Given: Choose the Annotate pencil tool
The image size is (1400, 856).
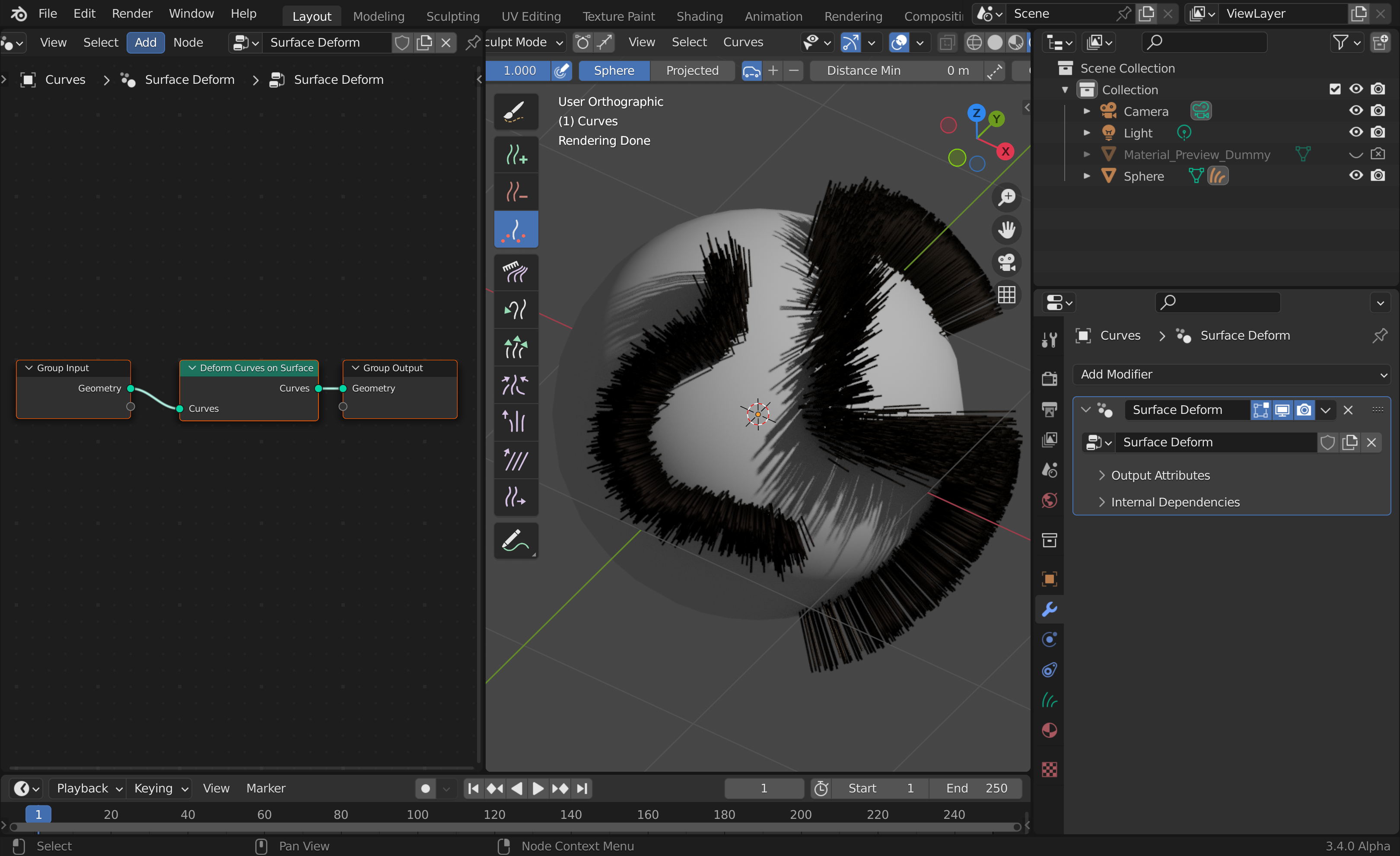Looking at the screenshot, I should pyautogui.click(x=515, y=540).
